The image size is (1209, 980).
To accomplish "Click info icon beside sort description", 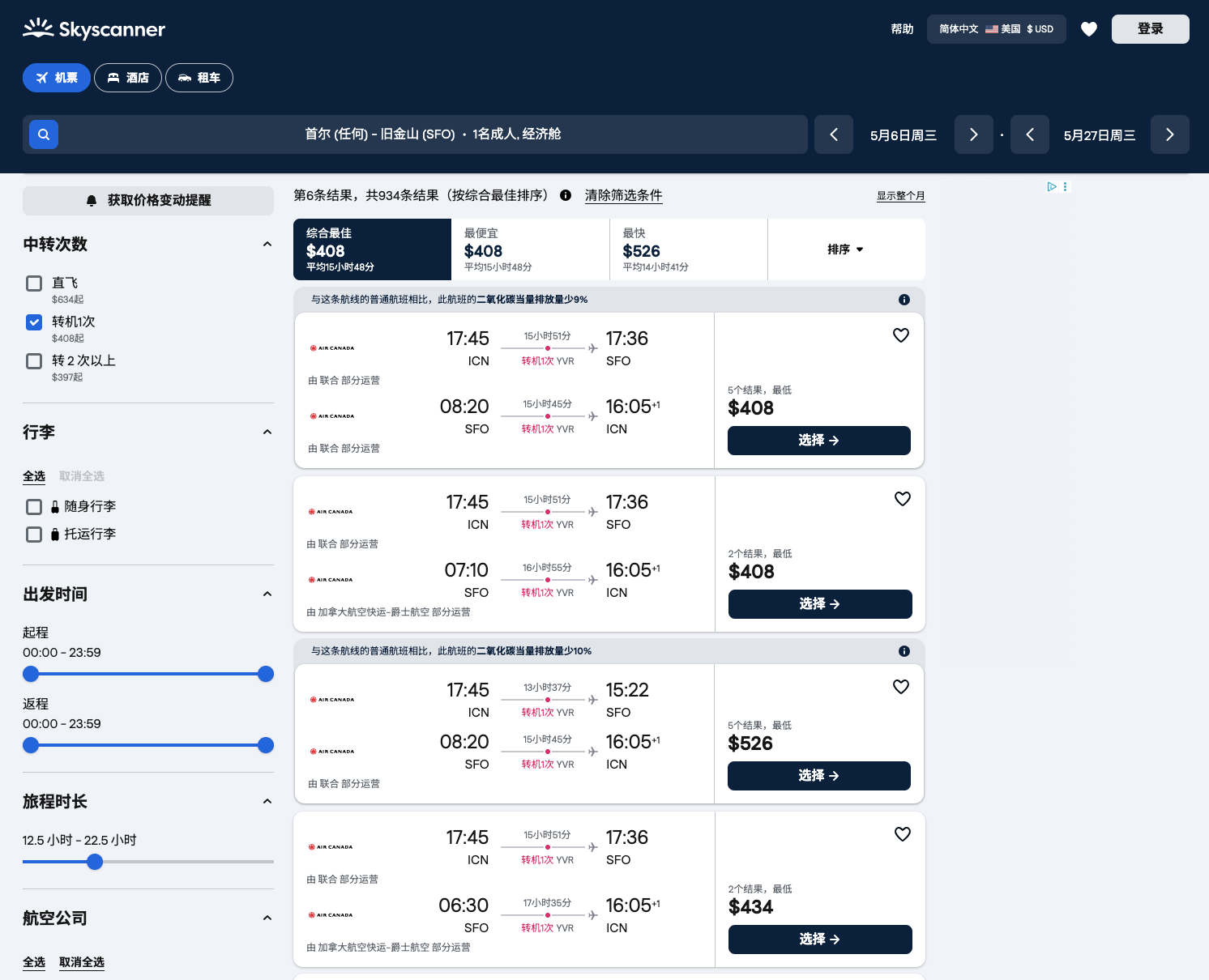I will [566, 195].
